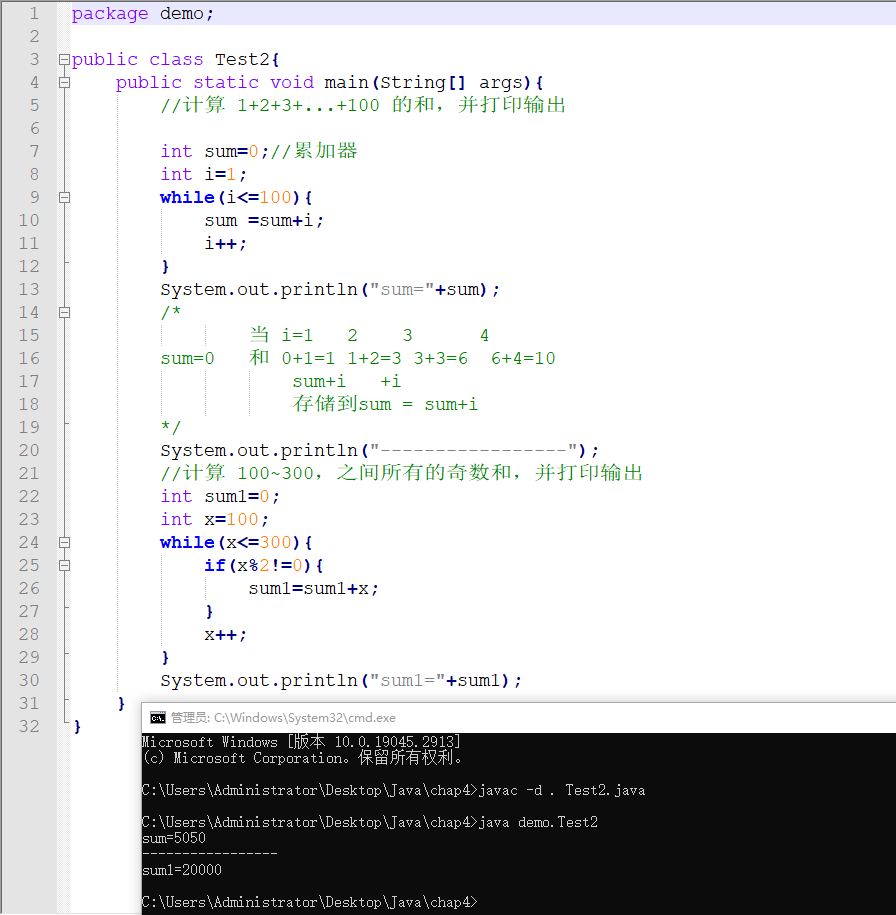
Task: Click the '存储到sum = sum+i' comment text
Action: [385, 404]
